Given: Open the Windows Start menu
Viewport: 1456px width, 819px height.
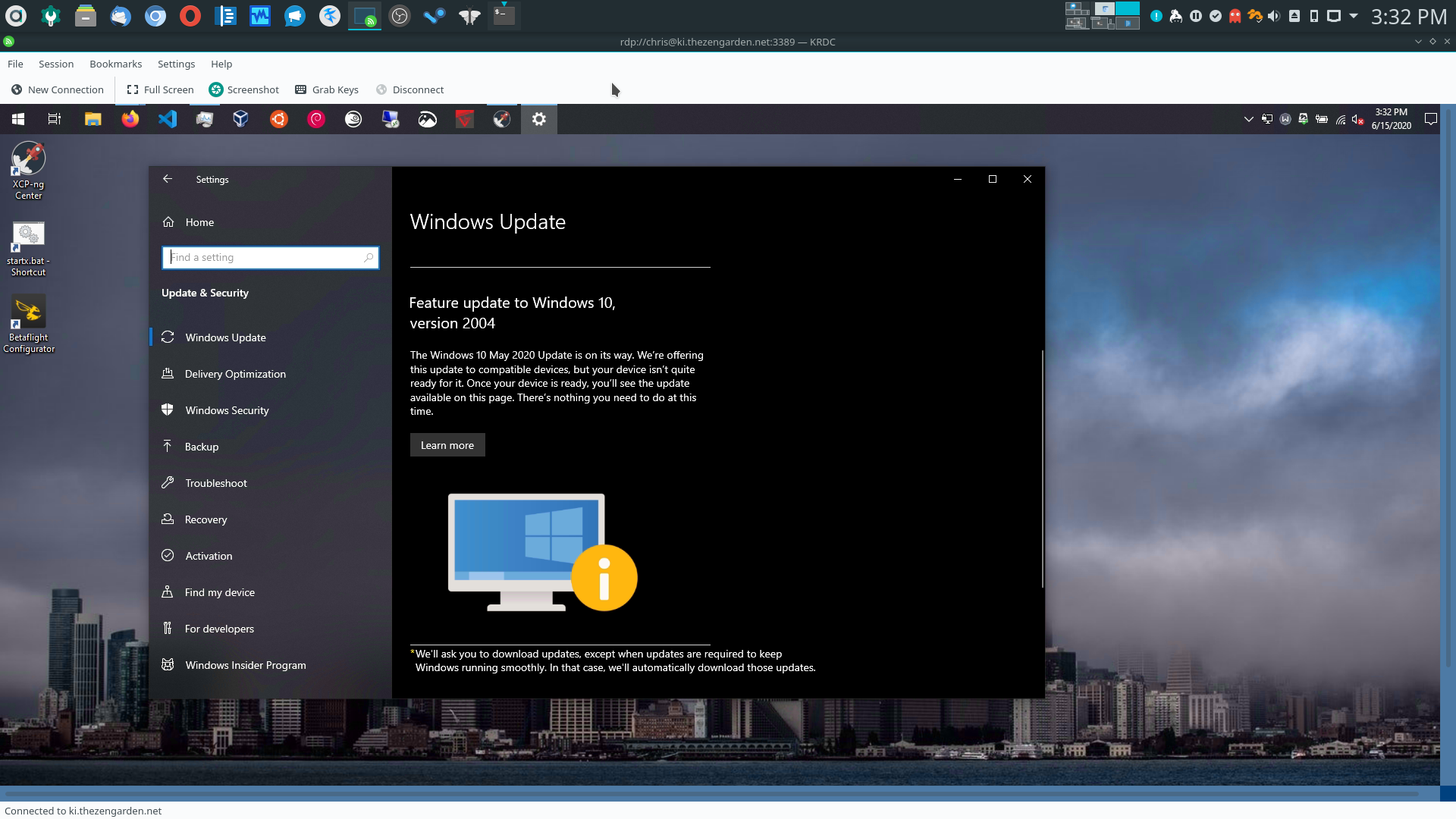Looking at the screenshot, I should pyautogui.click(x=18, y=119).
